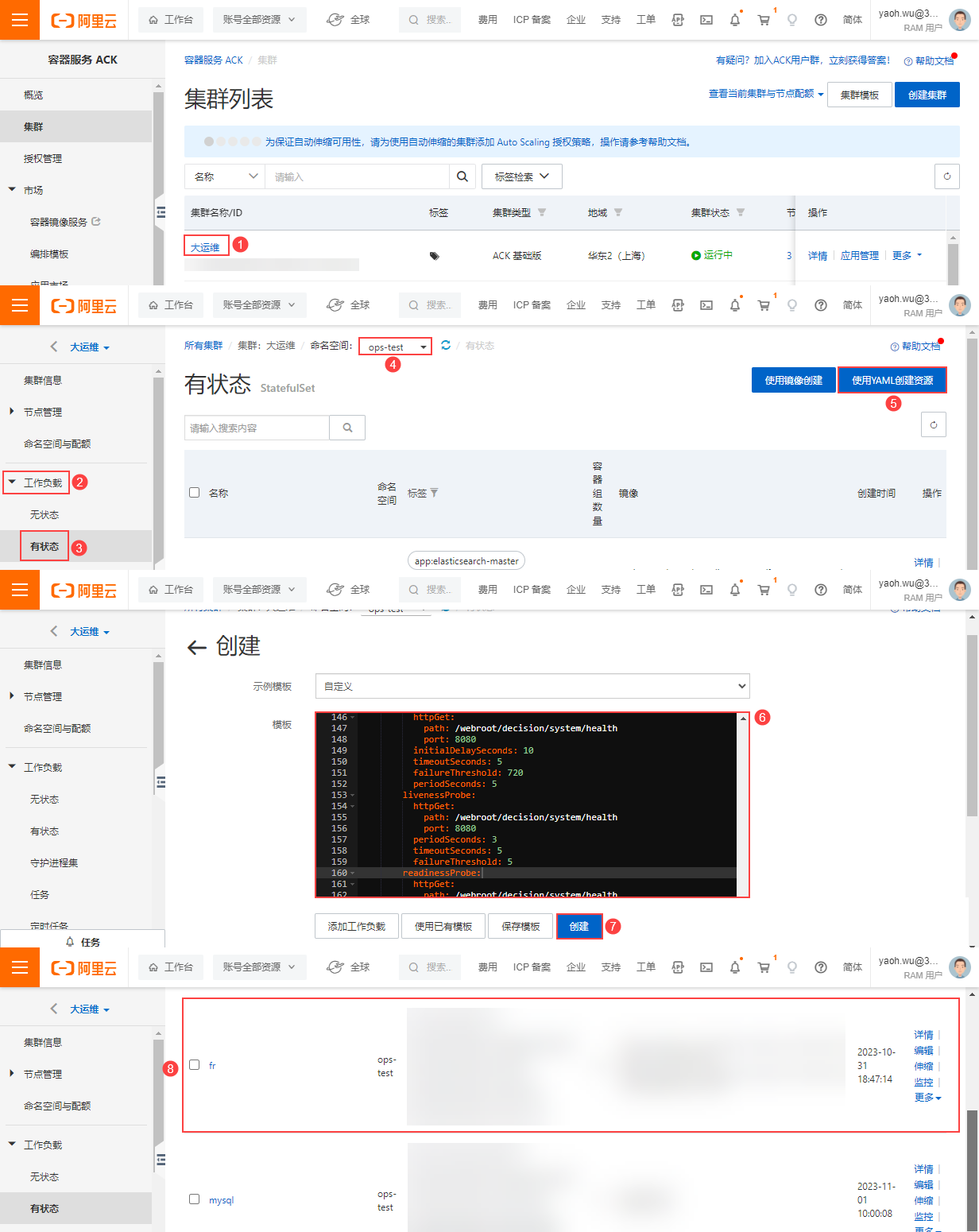Open 任务 bell notification at sidebar bottom
The width and height of the screenshot is (979, 1232).
(83, 942)
